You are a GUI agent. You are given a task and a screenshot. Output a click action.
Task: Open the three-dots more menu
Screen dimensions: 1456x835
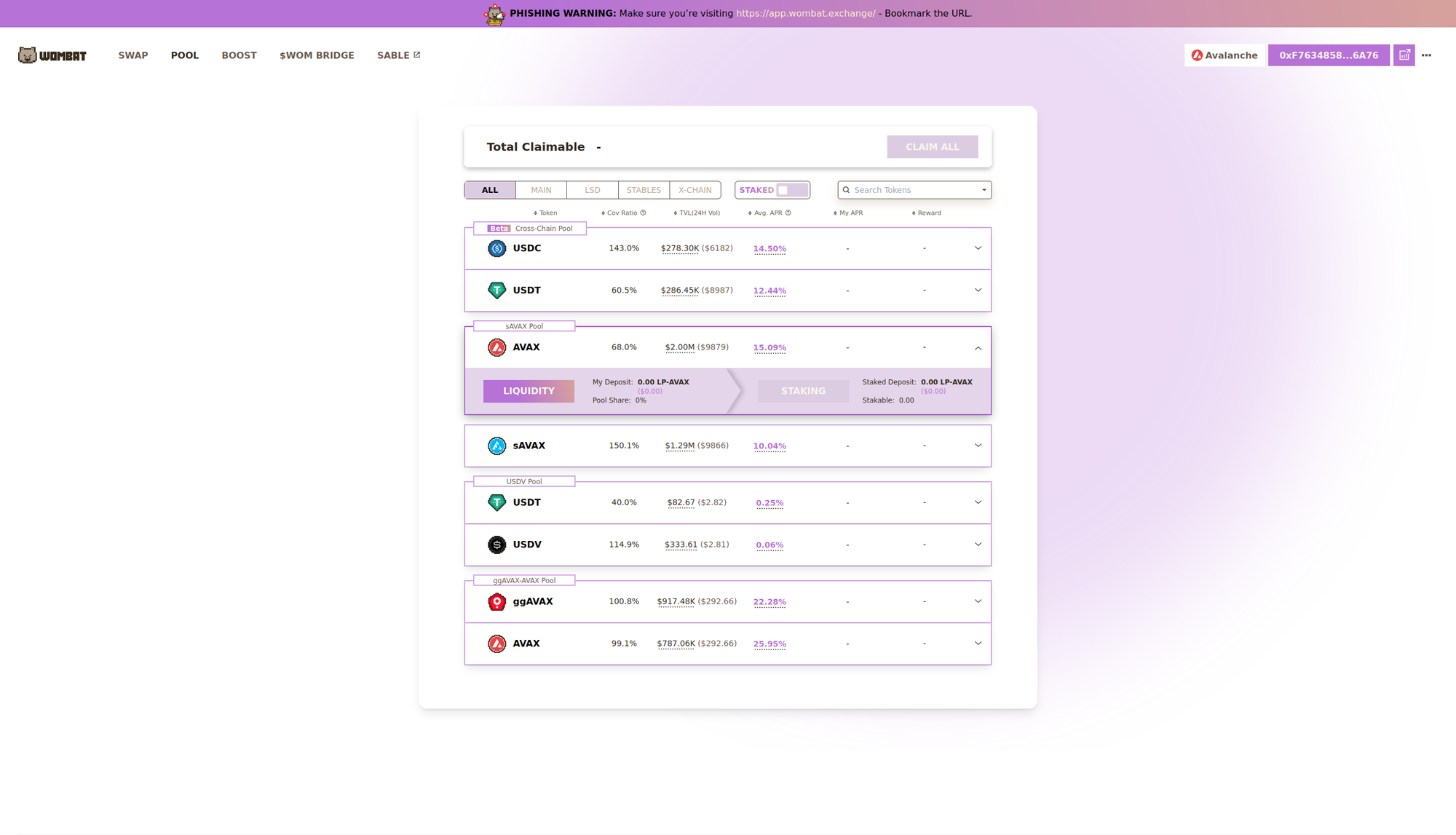click(x=1426, y=55)
